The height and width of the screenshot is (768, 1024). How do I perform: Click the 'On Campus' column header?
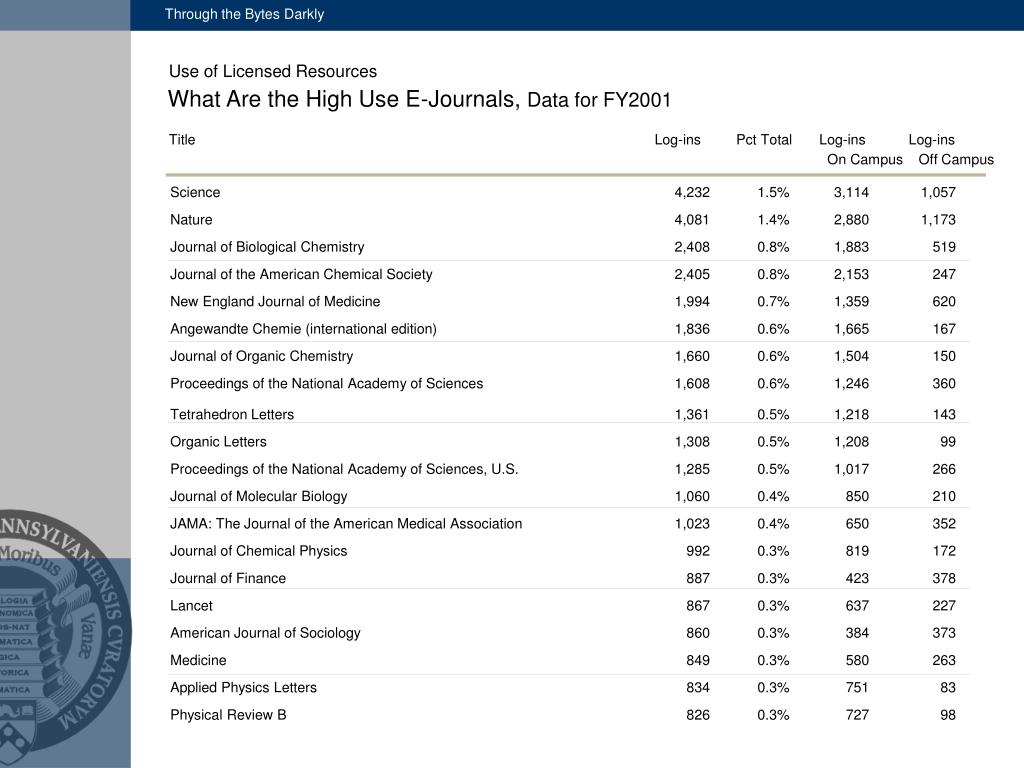(x=865, y=159)
